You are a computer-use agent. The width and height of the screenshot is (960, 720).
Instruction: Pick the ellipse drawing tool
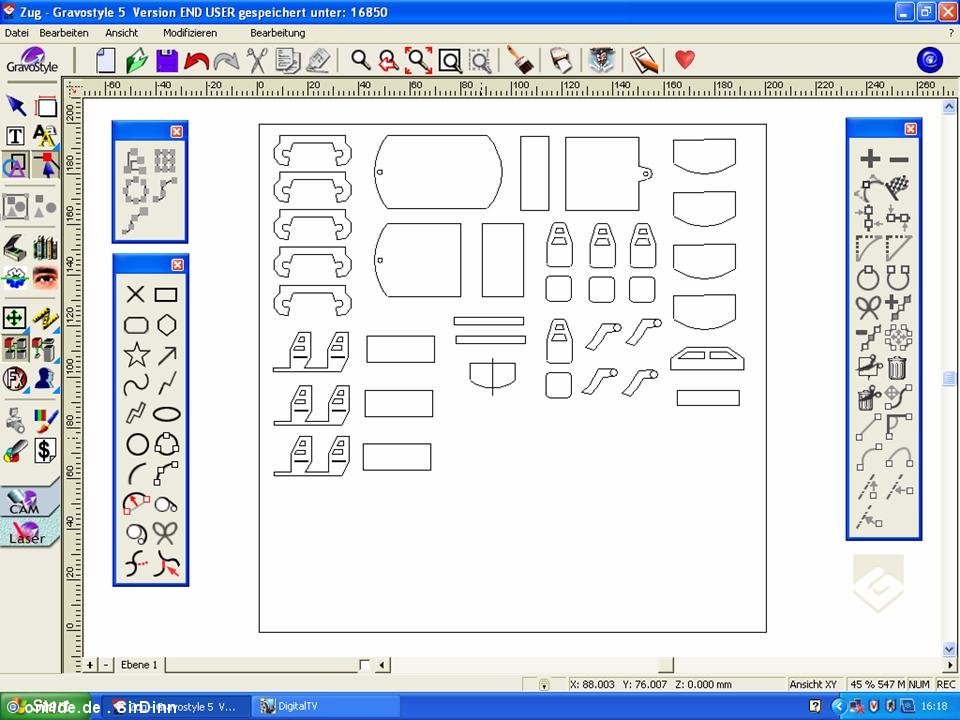[167, 414]
